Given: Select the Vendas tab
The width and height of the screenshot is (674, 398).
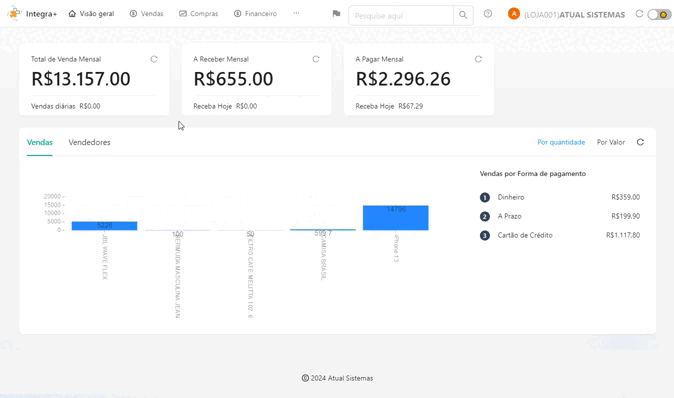Looking at the screenshot, I should [40, 142].
